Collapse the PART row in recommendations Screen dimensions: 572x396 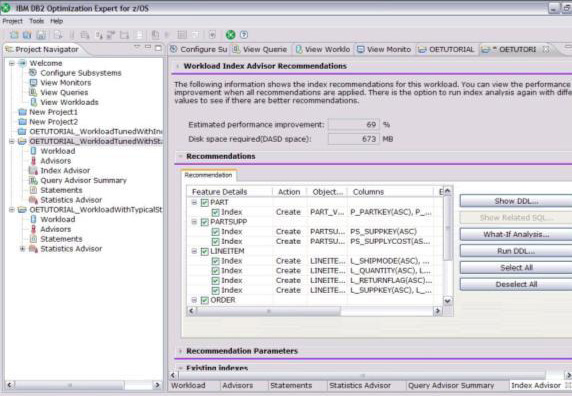(x=194, y=202)
